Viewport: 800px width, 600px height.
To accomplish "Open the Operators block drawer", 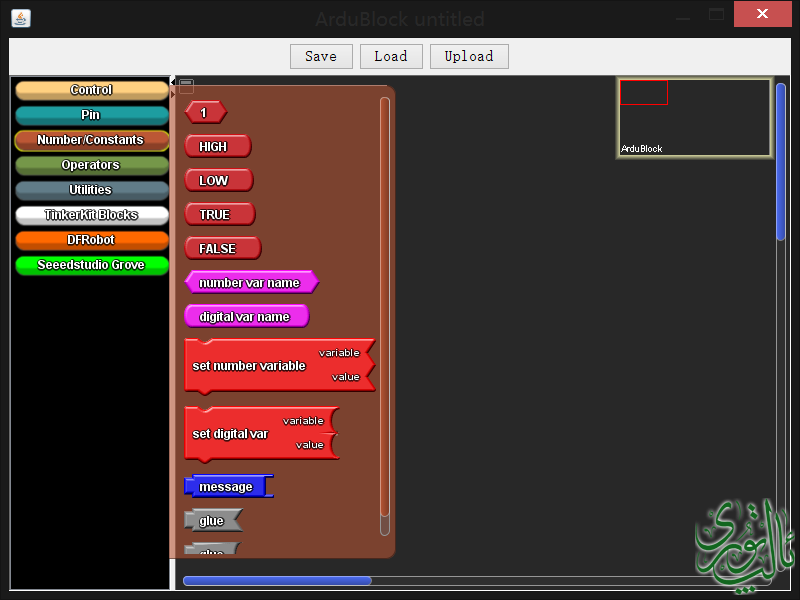I will [92, 165].
